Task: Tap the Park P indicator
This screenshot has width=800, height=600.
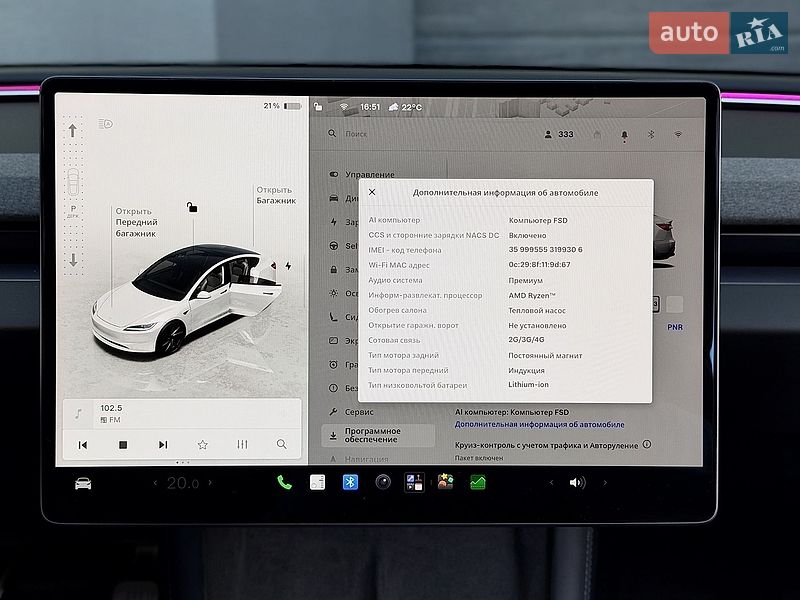Action: click(x=73, y=210)
